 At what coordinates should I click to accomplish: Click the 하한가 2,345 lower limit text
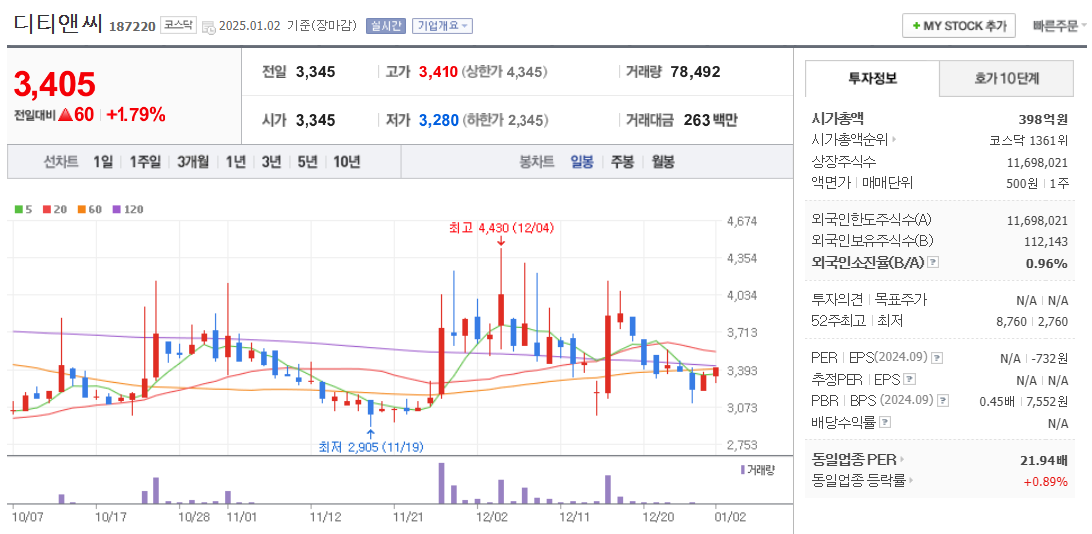(506, 120)
